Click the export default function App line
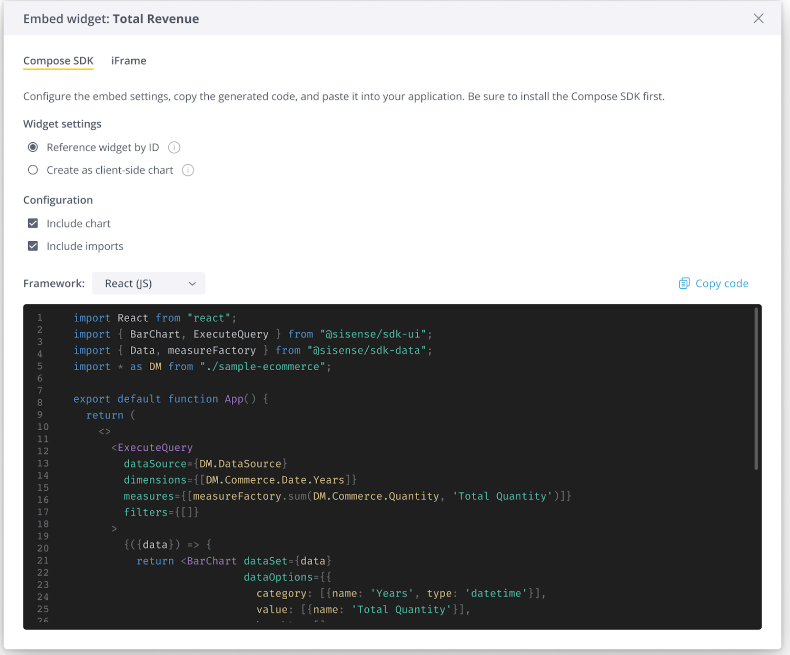Image resolution: width=790 pixels, height=655 pixels. [171, 399]
